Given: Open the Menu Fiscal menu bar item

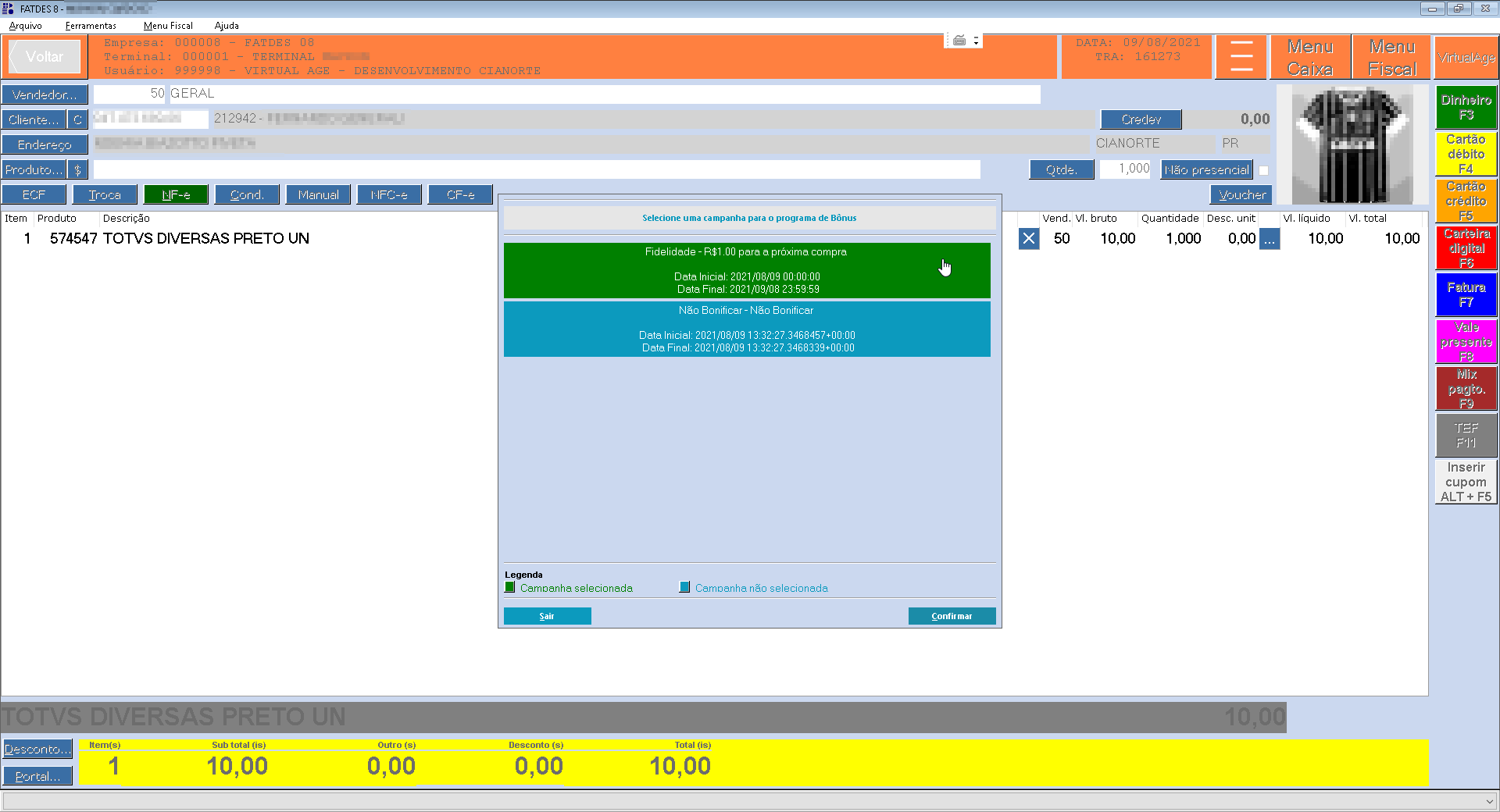Looking at the screenshot, I should tap(168, 26).
